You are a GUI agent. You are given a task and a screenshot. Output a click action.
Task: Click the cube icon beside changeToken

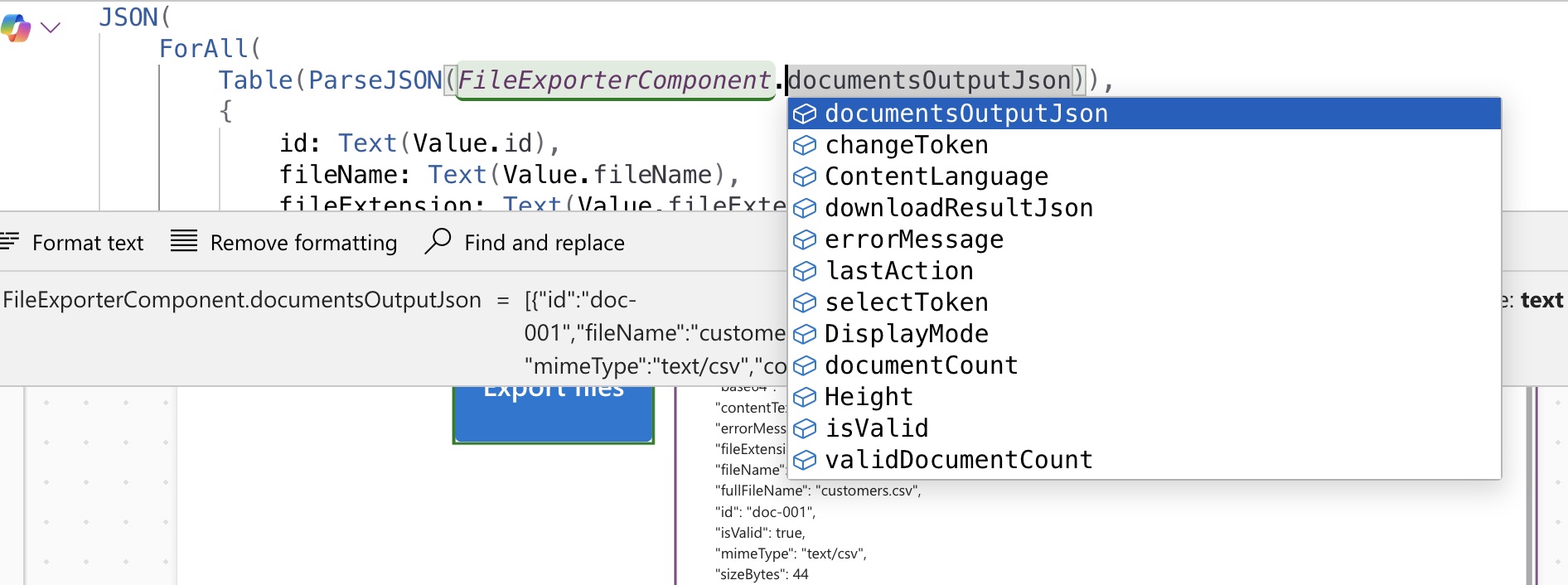click(x=805, y=145)
